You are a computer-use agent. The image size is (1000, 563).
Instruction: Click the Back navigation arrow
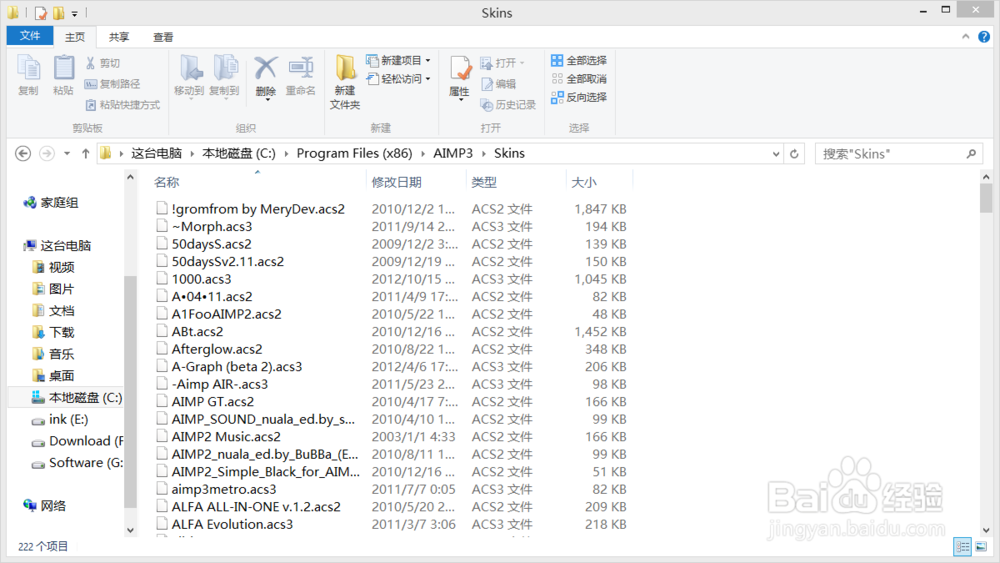[23, 154]
